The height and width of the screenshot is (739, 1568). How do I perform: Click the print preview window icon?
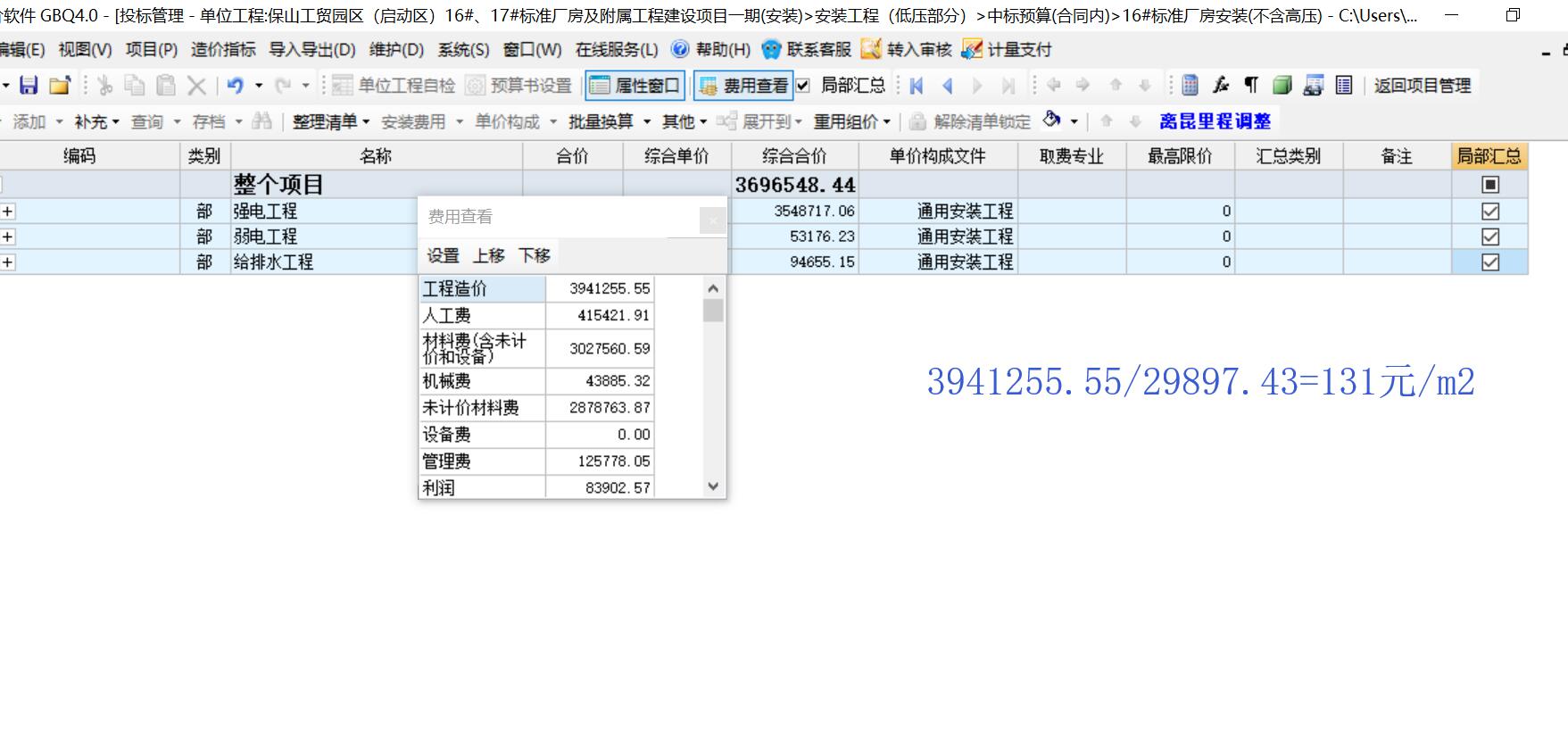(1313, 86)
